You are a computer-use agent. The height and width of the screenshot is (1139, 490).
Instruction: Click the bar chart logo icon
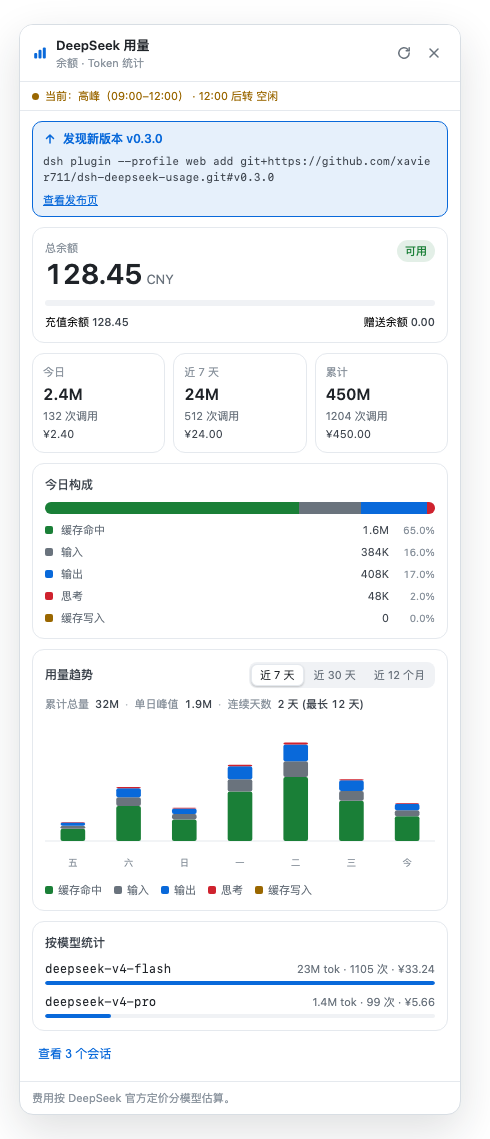(x=40, y=53)
